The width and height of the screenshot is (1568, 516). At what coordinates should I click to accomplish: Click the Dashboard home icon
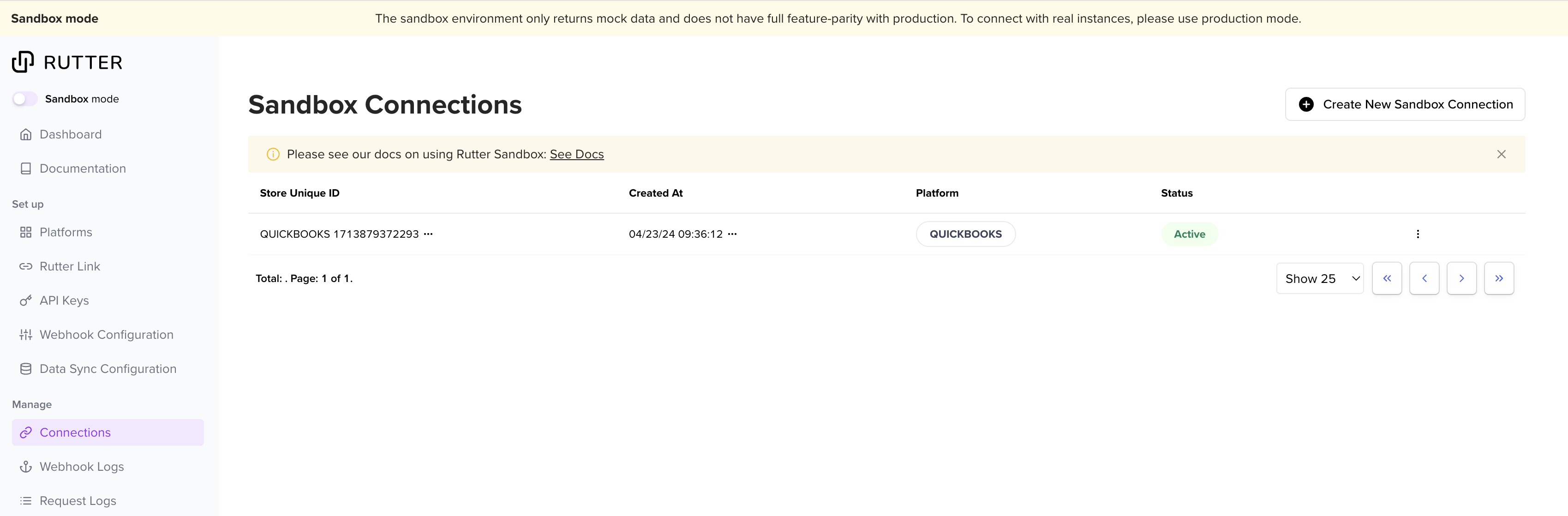coord(25,134)
